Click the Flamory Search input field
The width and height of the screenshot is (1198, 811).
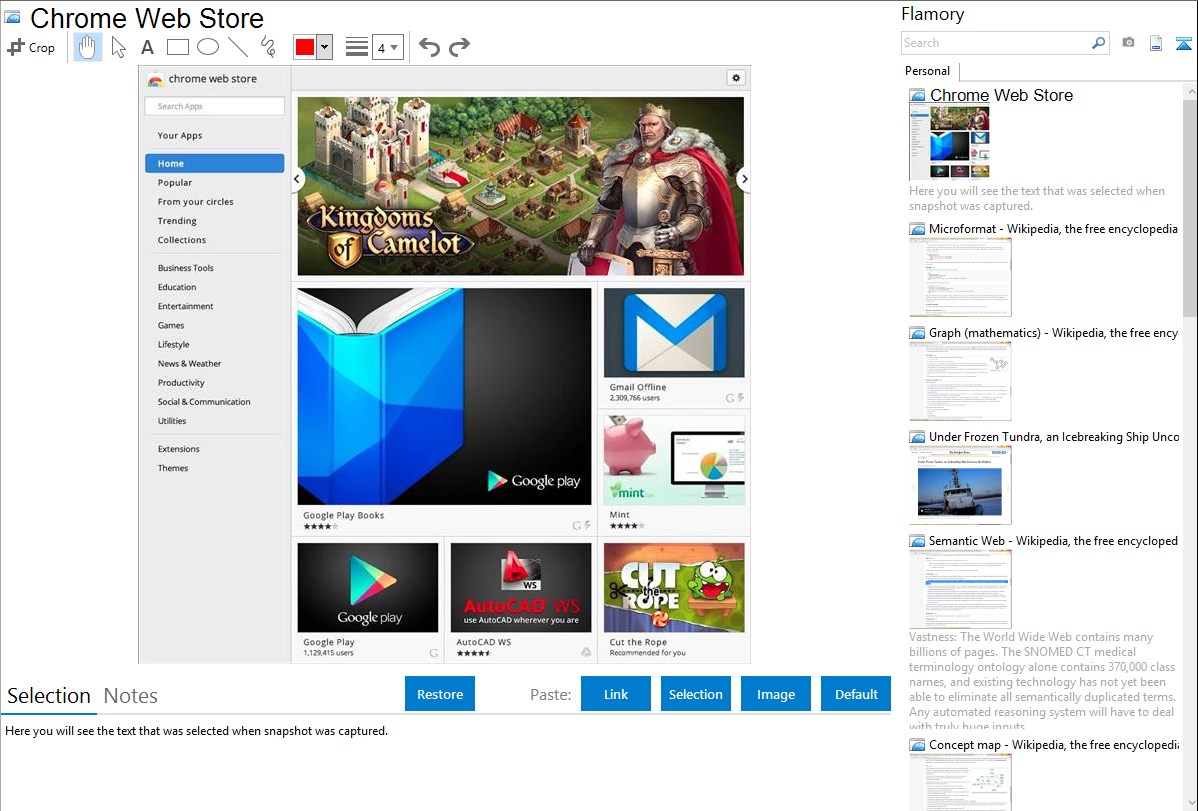[x=996, y=43]
